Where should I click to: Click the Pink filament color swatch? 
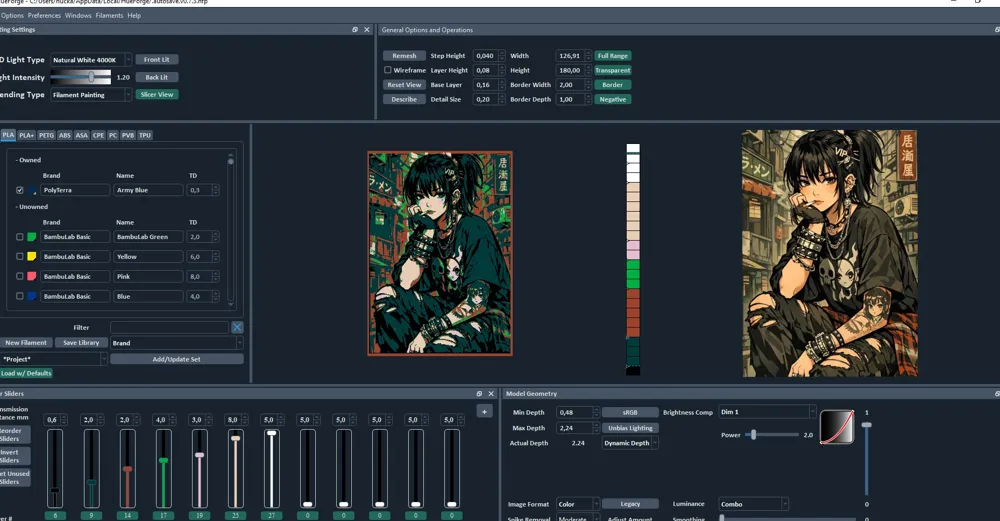click(31, 276)
